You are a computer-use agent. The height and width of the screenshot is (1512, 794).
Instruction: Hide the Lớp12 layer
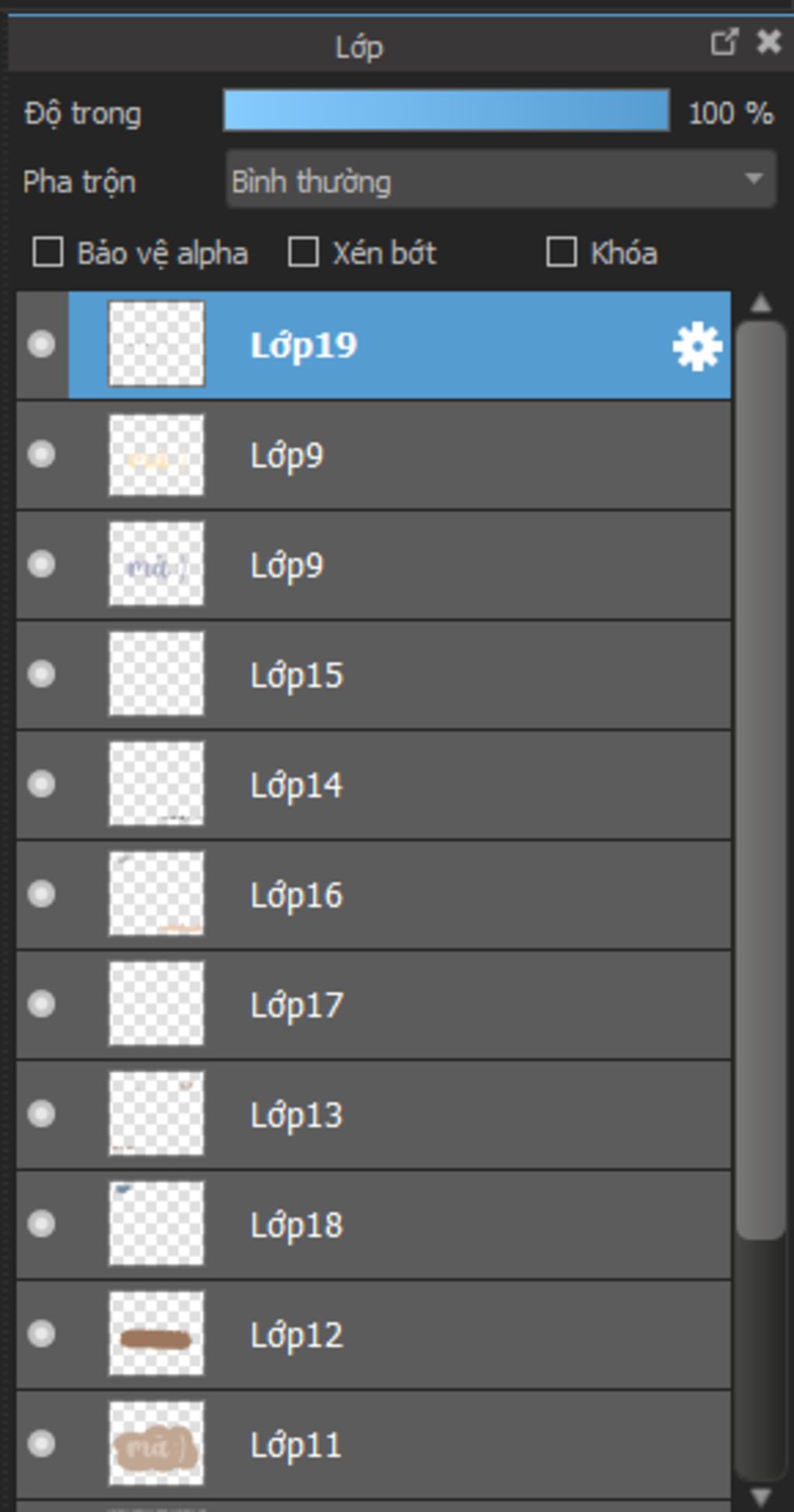pyautogui.click(x=41, y=1334)
